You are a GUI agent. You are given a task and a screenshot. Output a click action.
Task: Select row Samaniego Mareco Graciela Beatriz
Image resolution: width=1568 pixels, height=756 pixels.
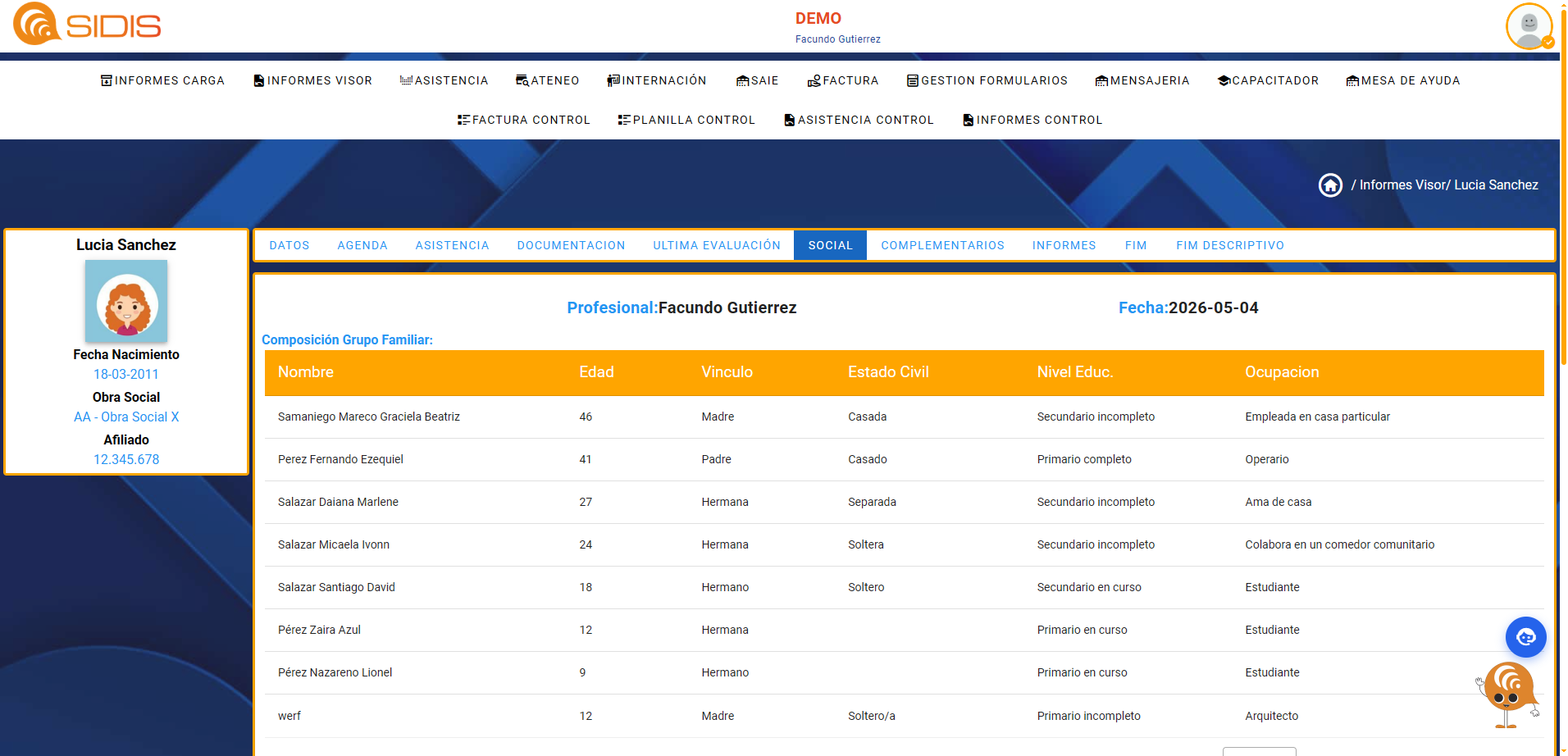(904, 417)
